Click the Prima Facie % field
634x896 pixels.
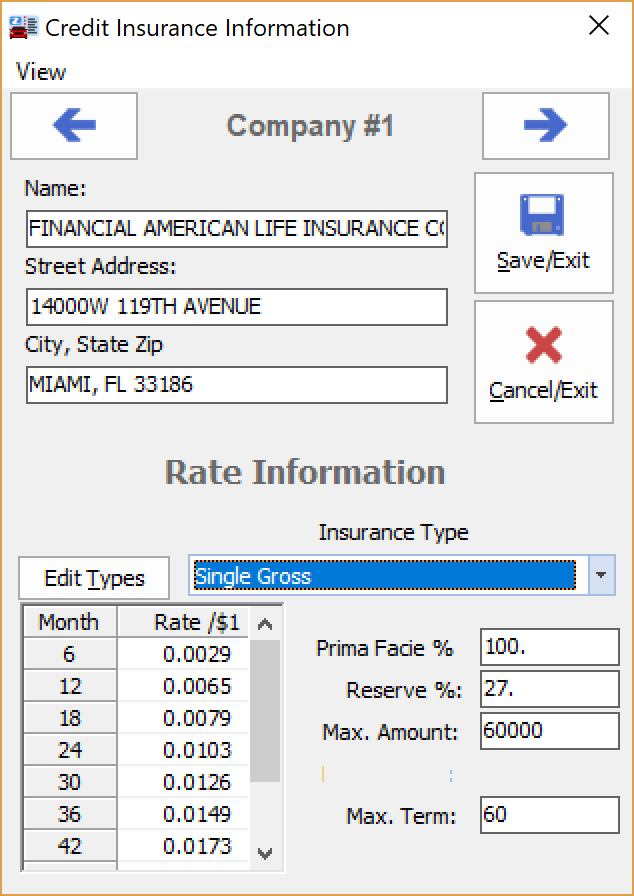[x=549, y=647]
